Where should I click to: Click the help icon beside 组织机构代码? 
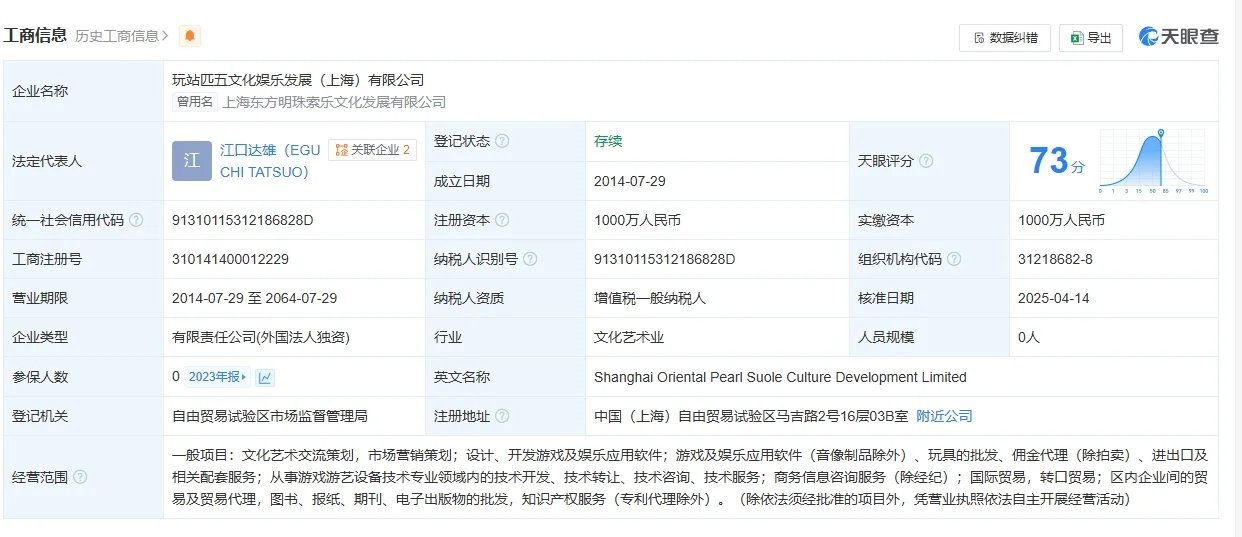[x=954, y=259]
